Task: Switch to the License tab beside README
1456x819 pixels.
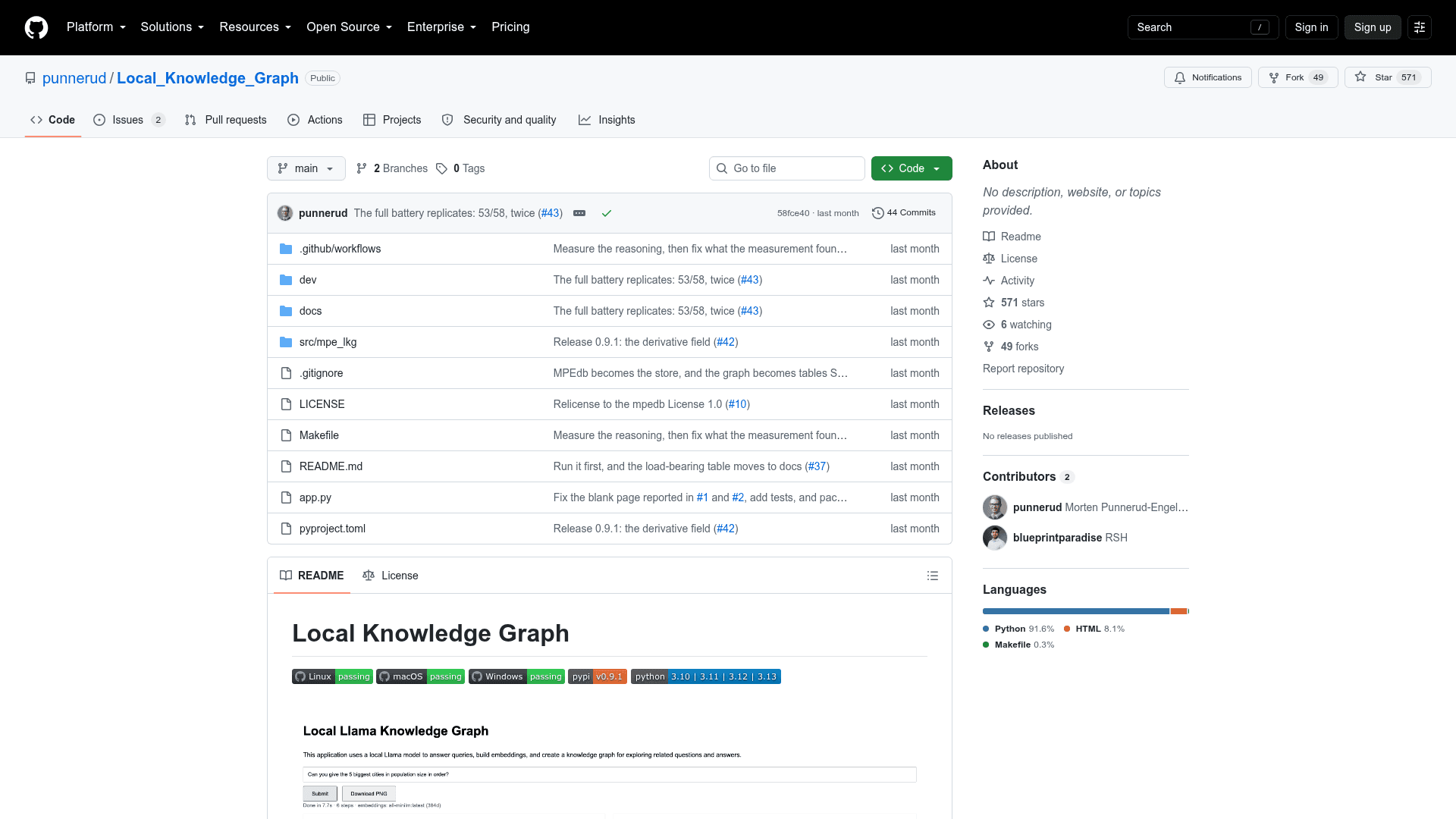Action: pos(391,576)
